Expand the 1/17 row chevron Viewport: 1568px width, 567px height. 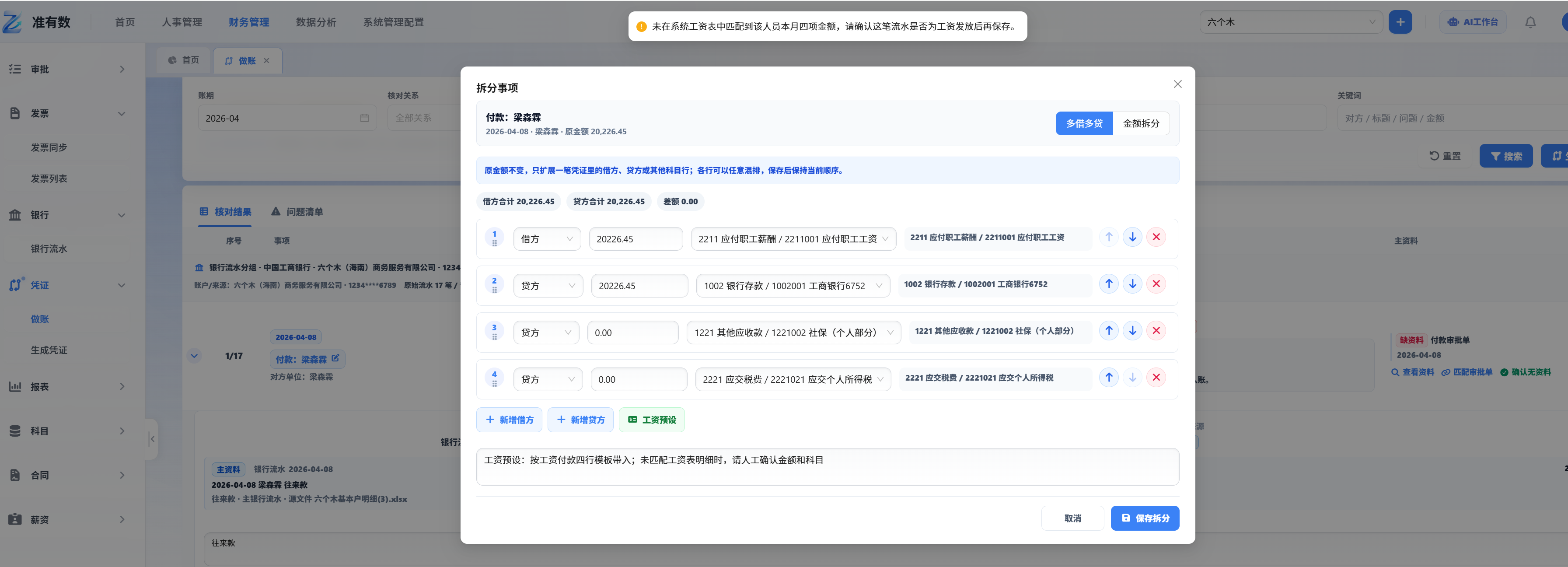tap(194, 356)
